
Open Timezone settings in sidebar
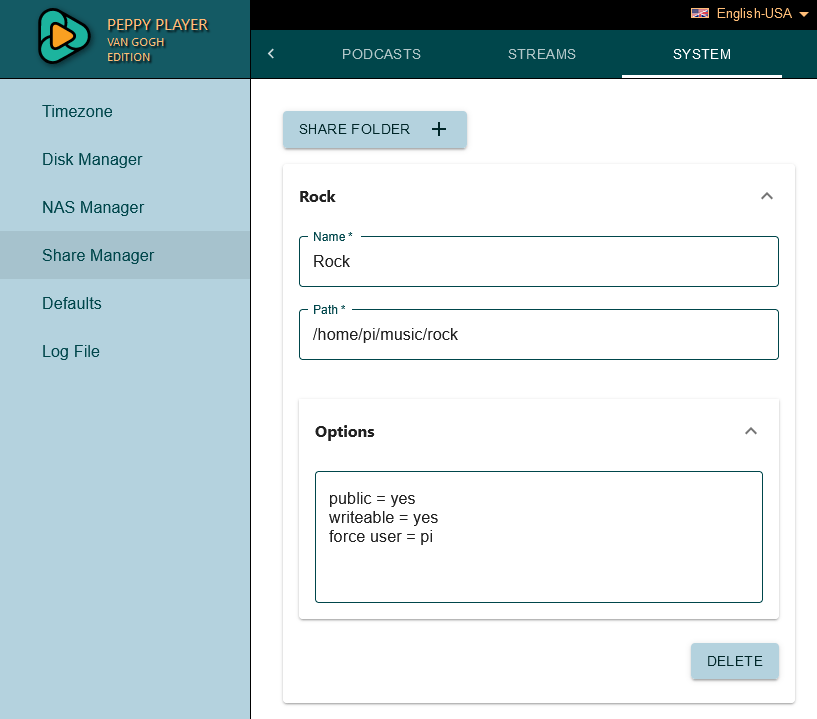[125, 111]
